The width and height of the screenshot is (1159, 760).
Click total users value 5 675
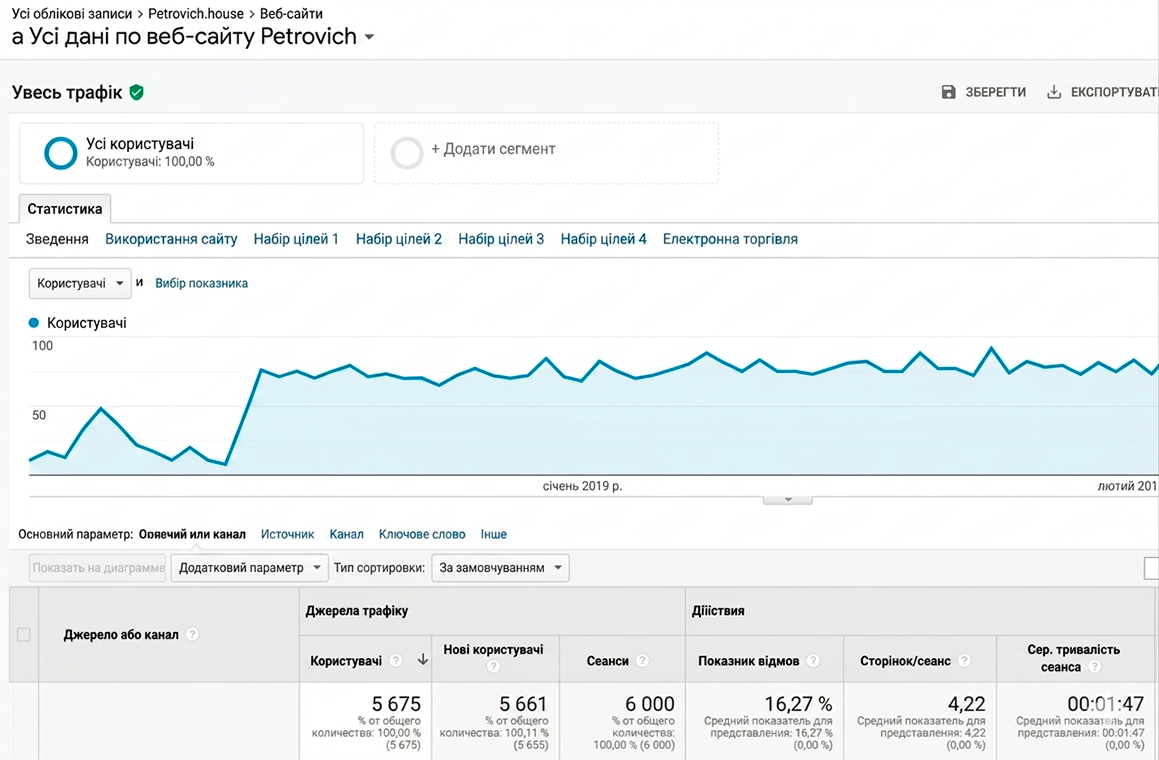point(396,704)
